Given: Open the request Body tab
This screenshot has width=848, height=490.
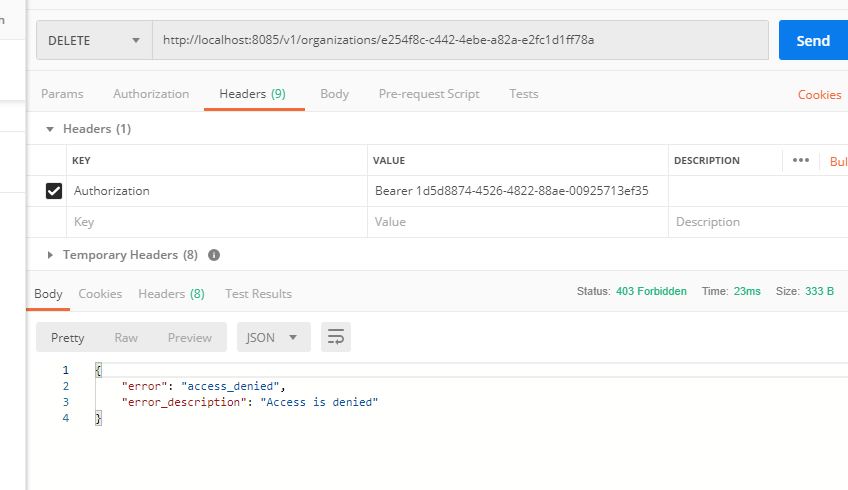Looking at the screenshot, I should pos(334,94).
